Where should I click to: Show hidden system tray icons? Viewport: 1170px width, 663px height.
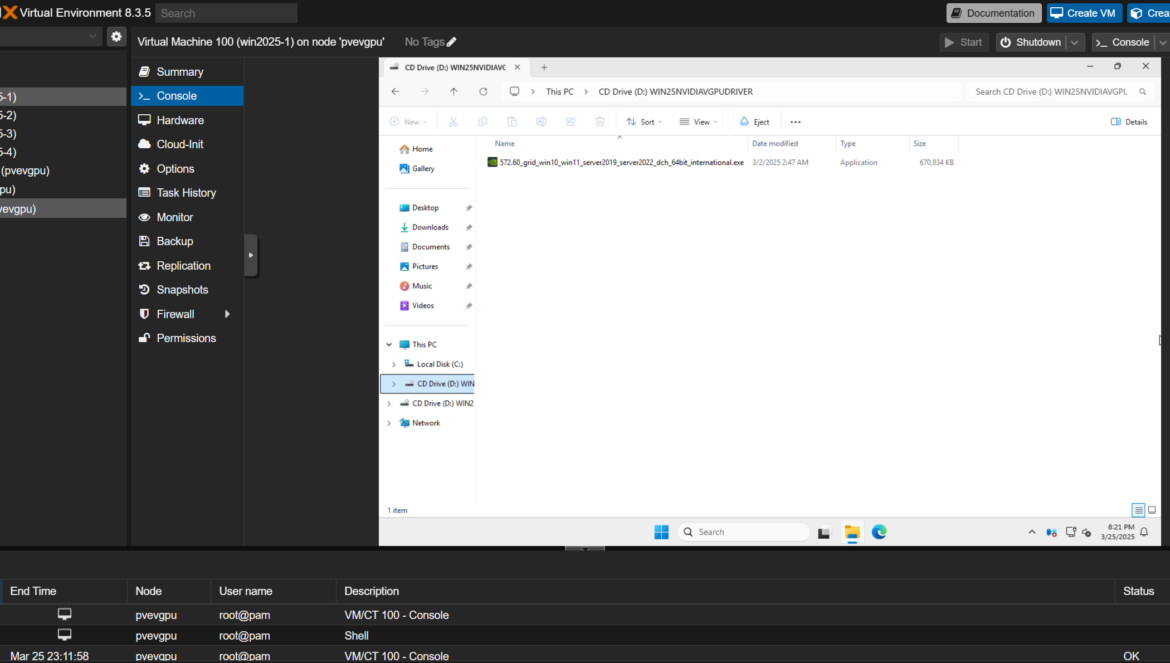pos(1032,532)
